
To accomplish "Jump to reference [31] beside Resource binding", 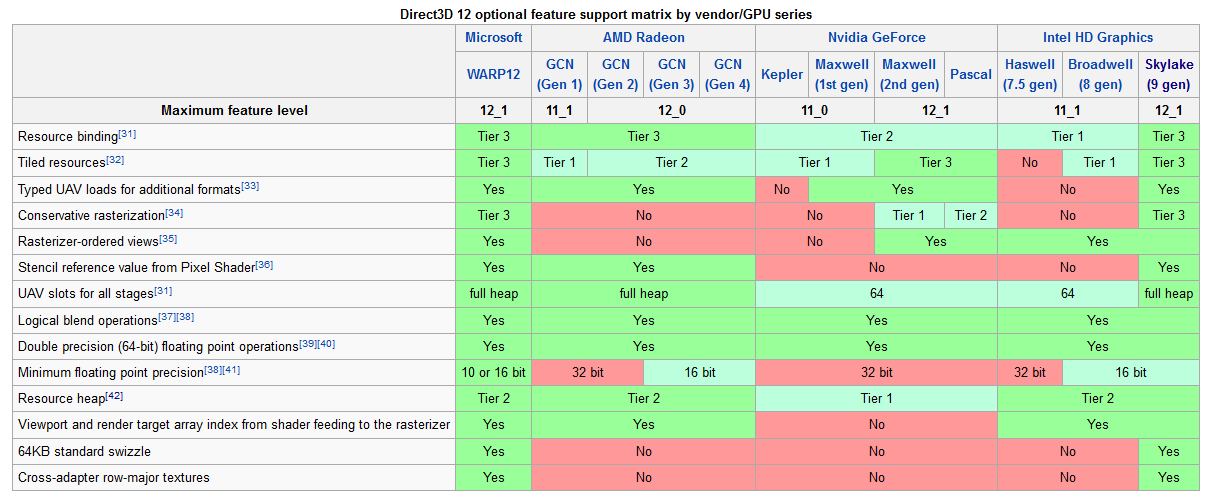I will (127, 133).
